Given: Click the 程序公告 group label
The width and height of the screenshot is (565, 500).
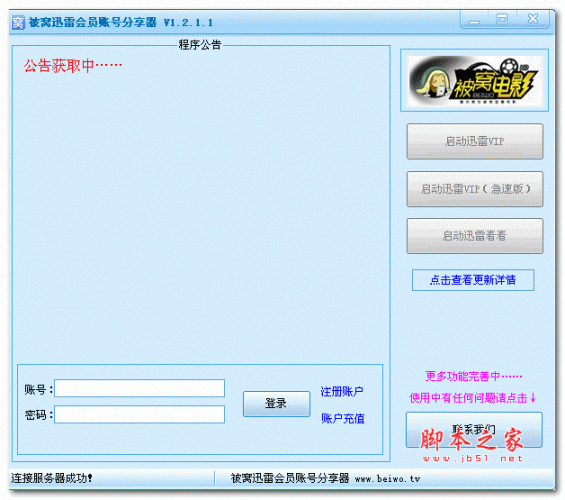Looking at the screenshot, I should [x=200, y=45].
